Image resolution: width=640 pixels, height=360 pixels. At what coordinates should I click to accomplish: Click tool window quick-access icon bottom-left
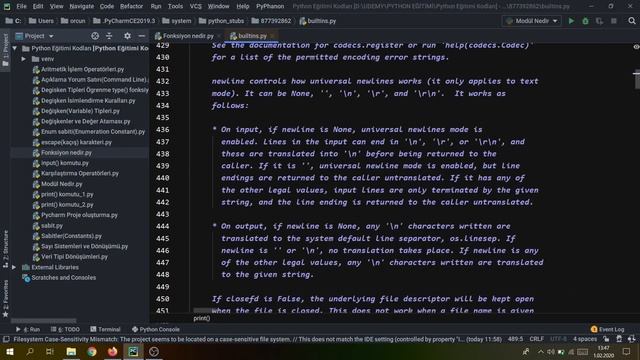click(x=6, y=339)
